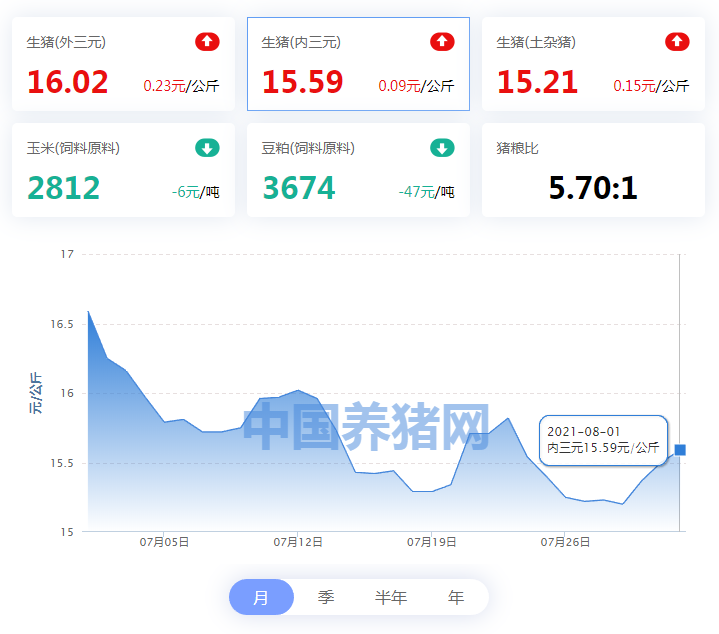Open the 猪粮比 card
719x634 pixels.
(593, 170)
